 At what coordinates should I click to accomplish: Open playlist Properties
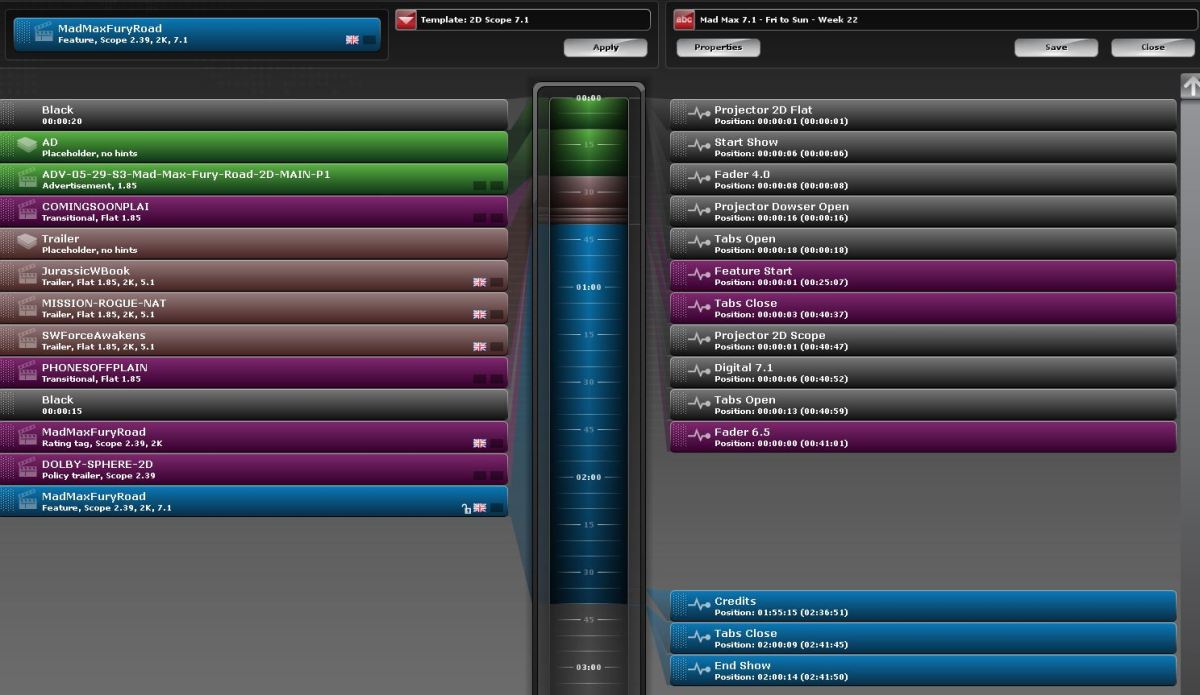point(717,48)
